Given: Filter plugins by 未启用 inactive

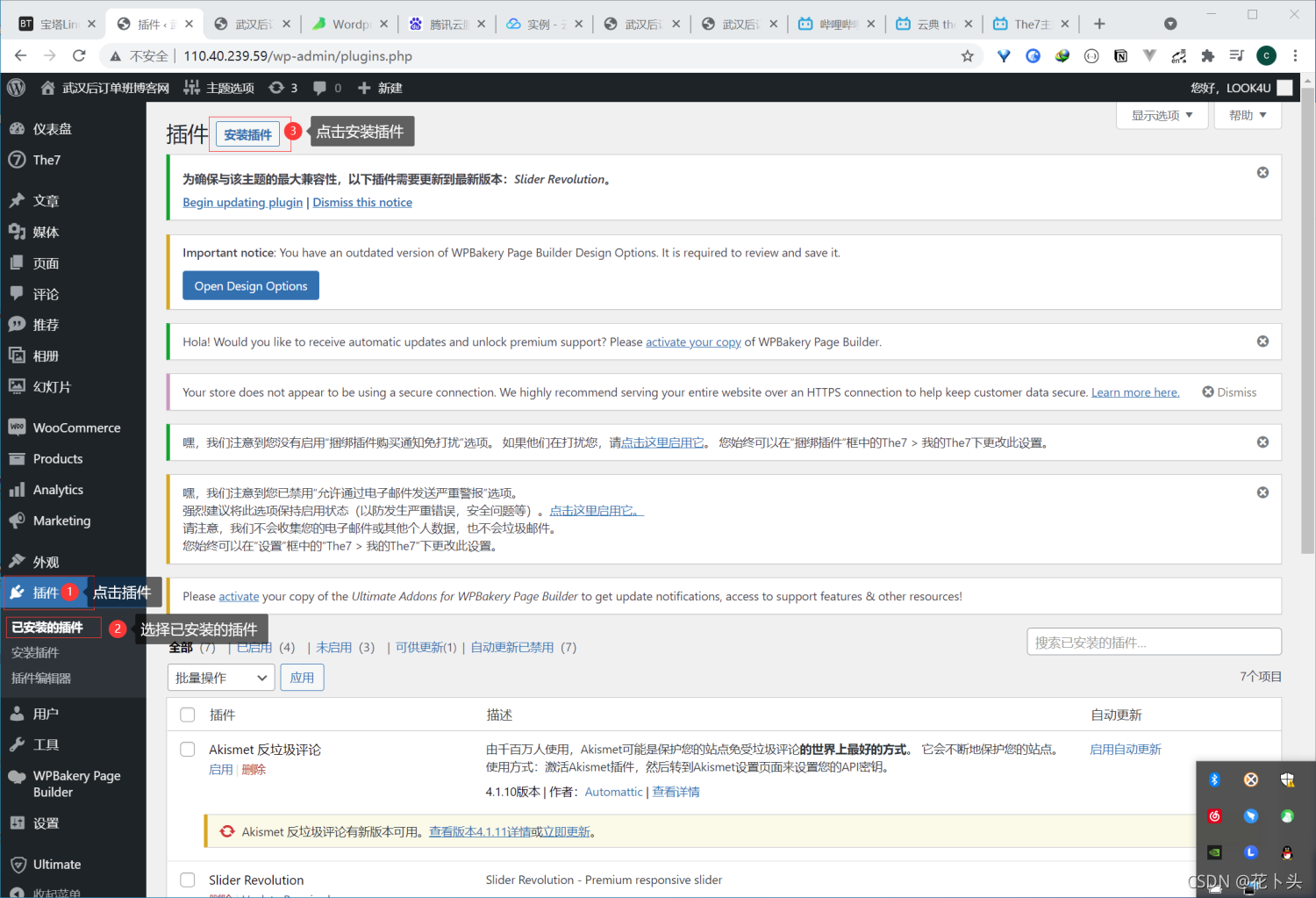Looking at the screenshot, I should (334, 648).
